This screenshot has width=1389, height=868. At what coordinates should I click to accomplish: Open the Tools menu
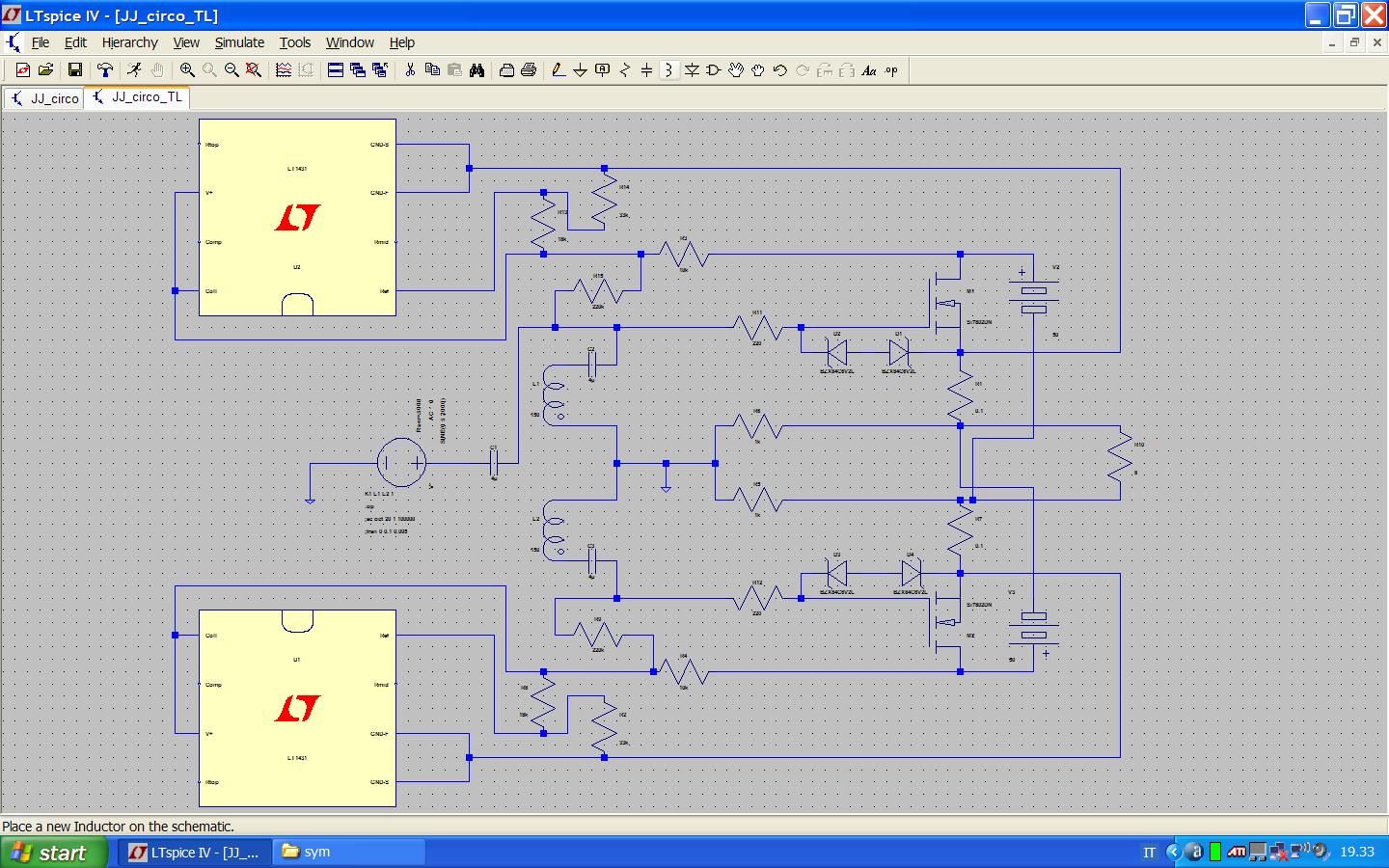pos(295,42)
